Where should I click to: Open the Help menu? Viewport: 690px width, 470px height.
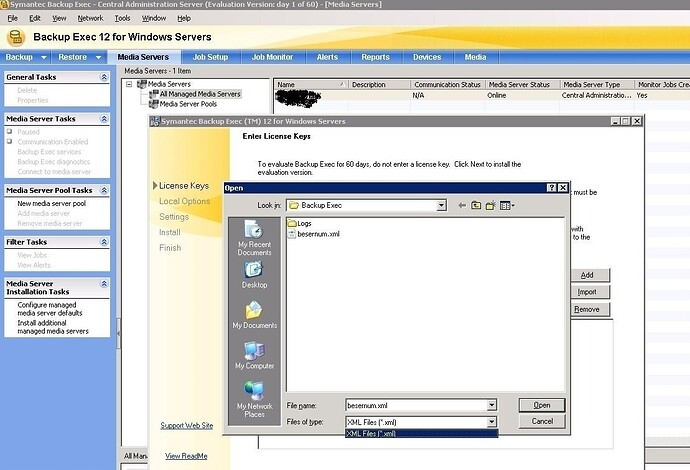184,18
